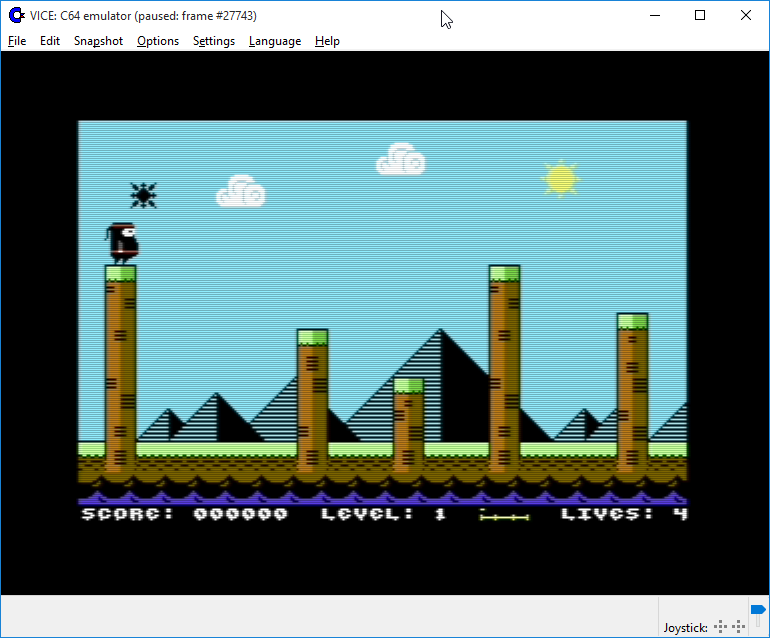Maximize the VICE emulator window
This screenshot has width=770, height=638.
700,15
